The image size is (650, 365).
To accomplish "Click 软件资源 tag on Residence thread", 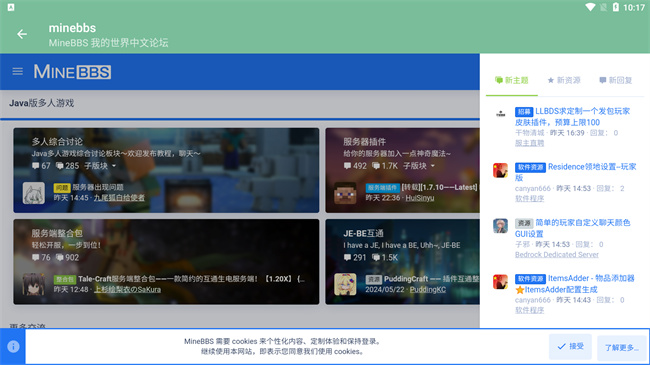I will click(x=530, y=167).
